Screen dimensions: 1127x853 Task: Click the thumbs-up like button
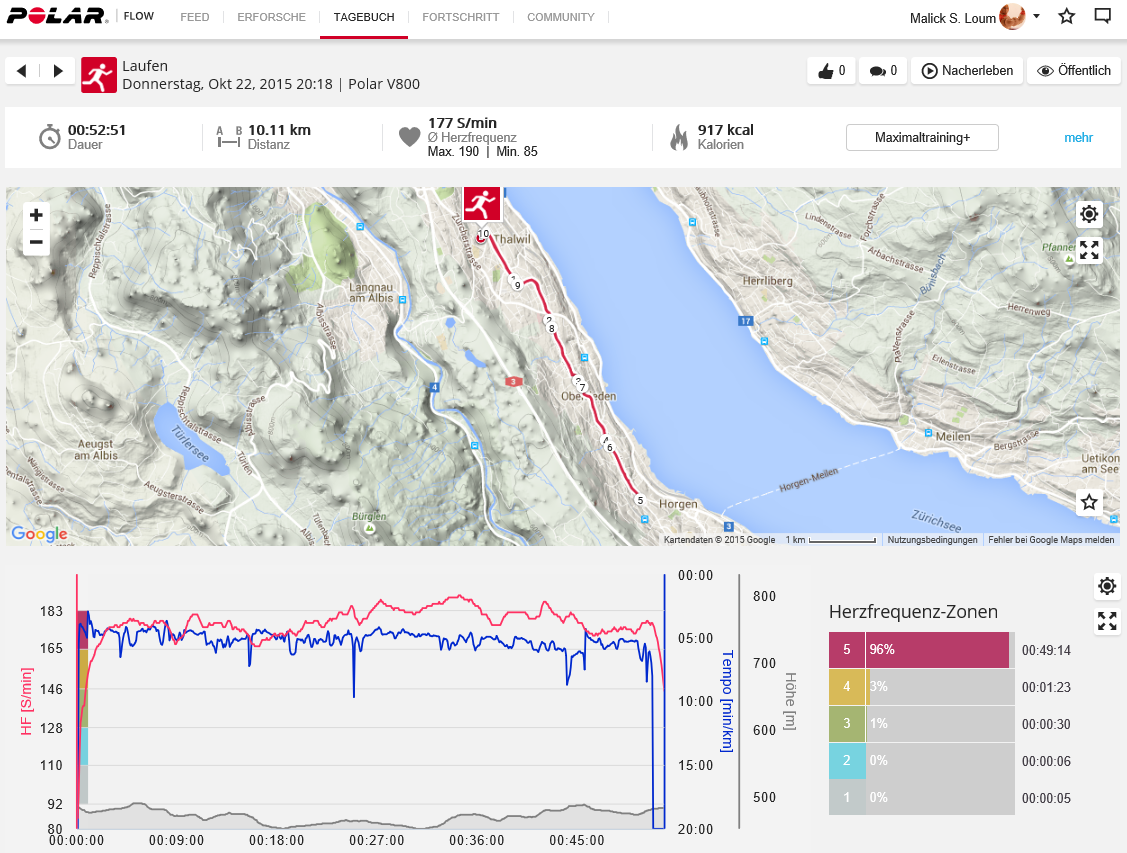(x=832, y=71)
